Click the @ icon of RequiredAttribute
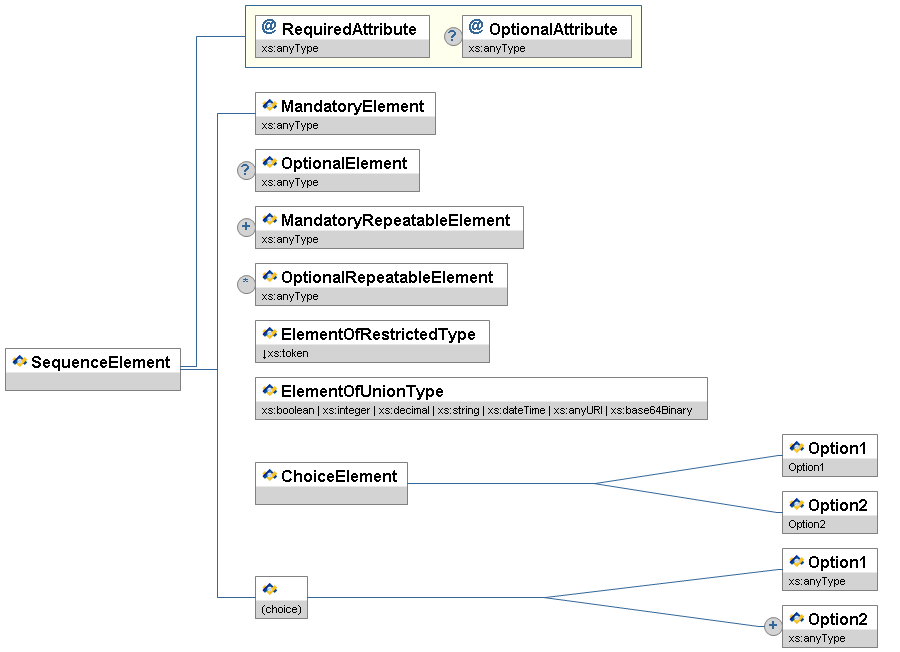This screenshot has height=652, width=900. tap(269, 28)
